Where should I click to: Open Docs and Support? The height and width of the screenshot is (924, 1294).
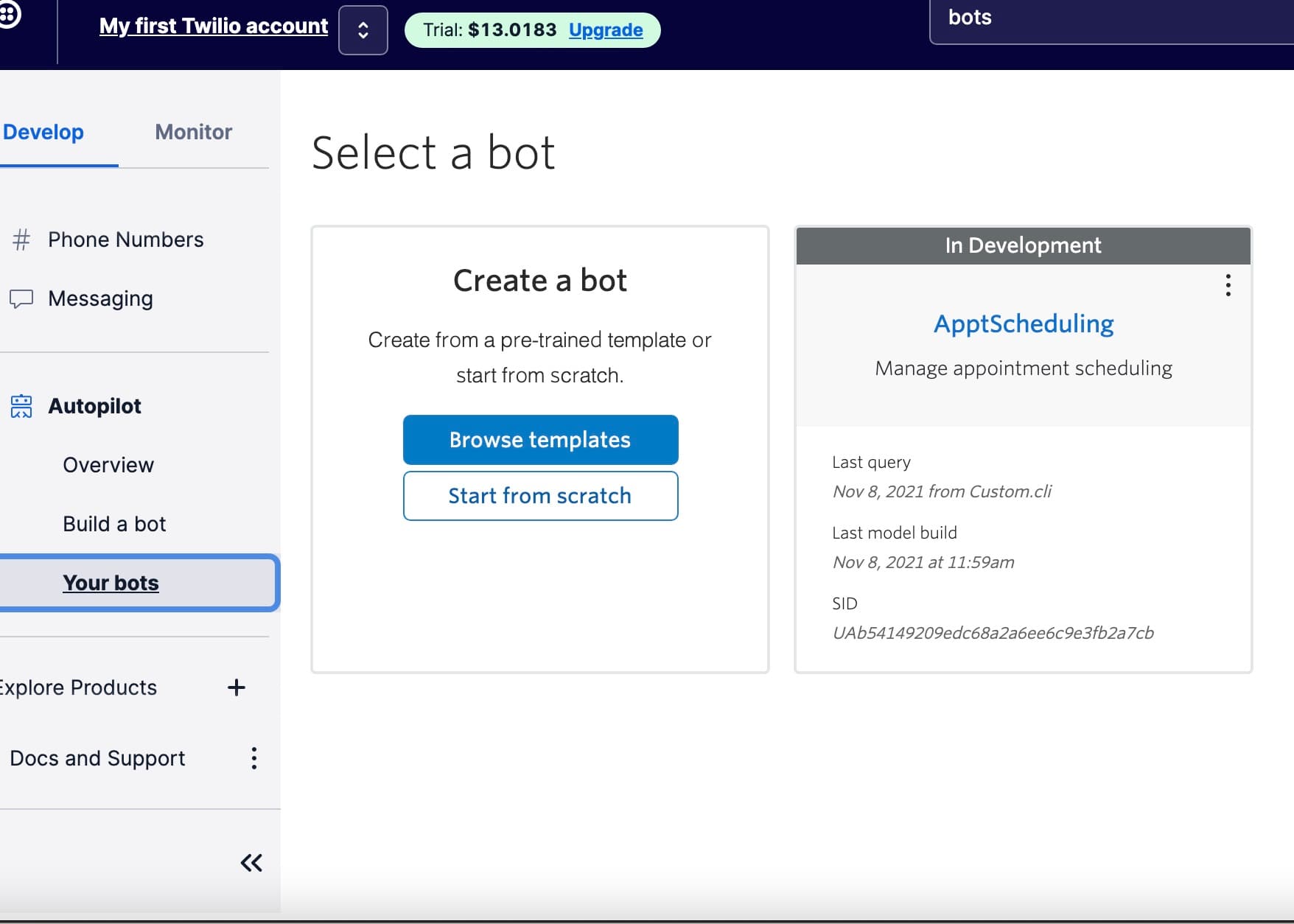[x=97, y=758]
